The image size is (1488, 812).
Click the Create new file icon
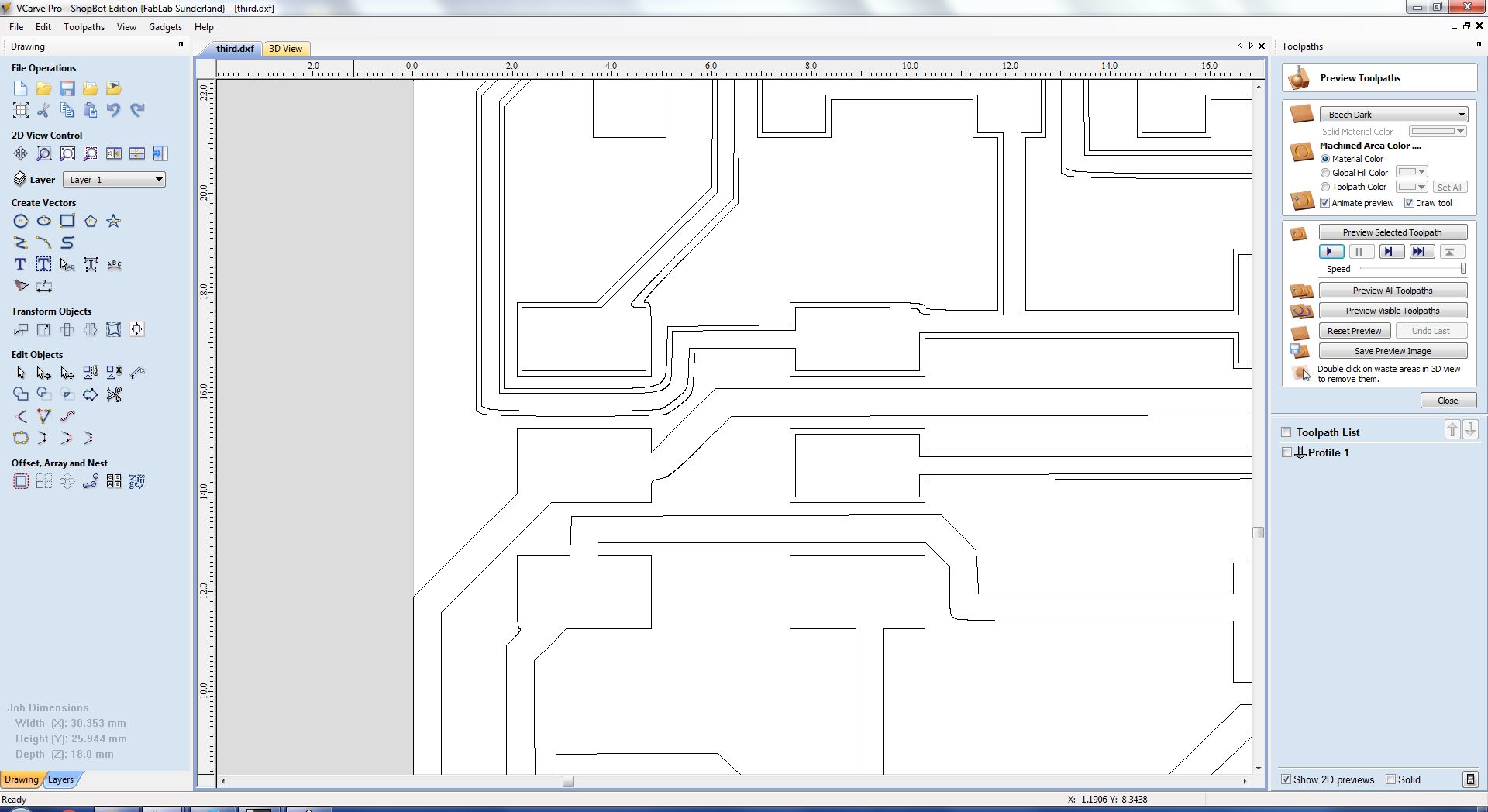click(21, 88)
